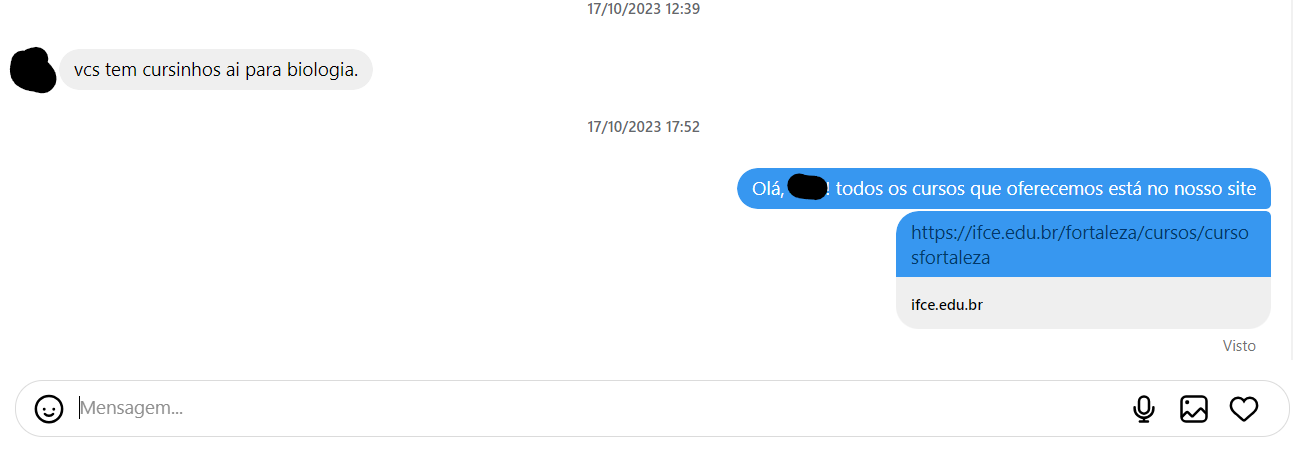Send a heart using the heart icon
The image size is (1293, 453).
coord(1243,409)
